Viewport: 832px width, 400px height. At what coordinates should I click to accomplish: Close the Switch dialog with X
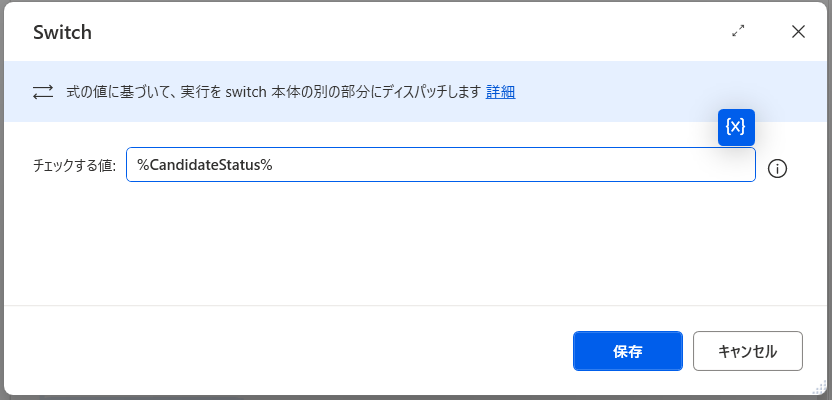point(798,31)
